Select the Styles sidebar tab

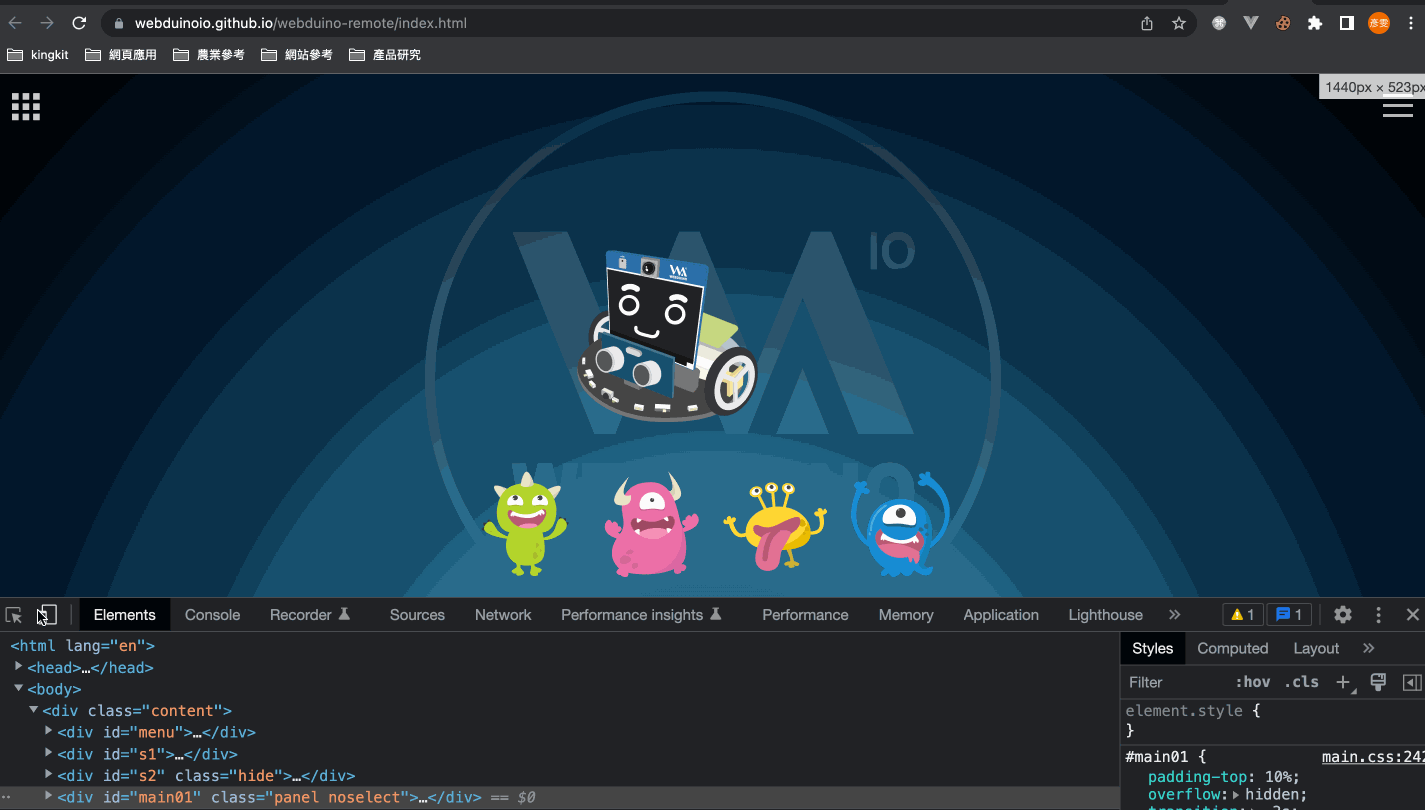(1152, 648)
